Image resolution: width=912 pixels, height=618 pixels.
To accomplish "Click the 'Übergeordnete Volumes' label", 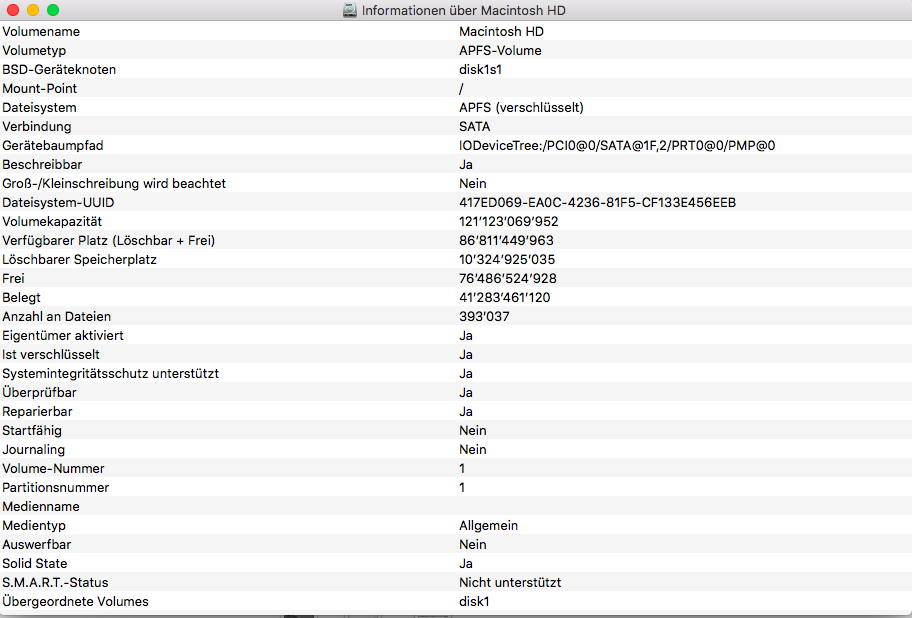I will (76, 601).
